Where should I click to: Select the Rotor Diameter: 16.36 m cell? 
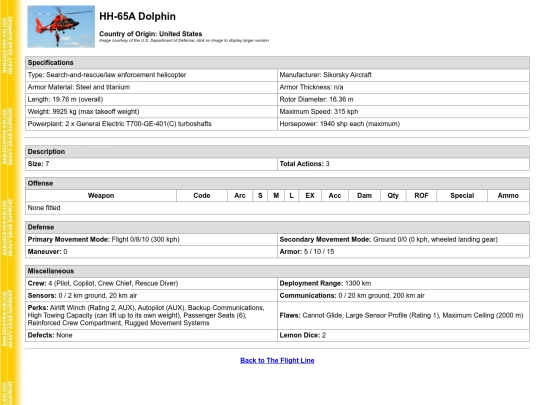tap(403, 100)
